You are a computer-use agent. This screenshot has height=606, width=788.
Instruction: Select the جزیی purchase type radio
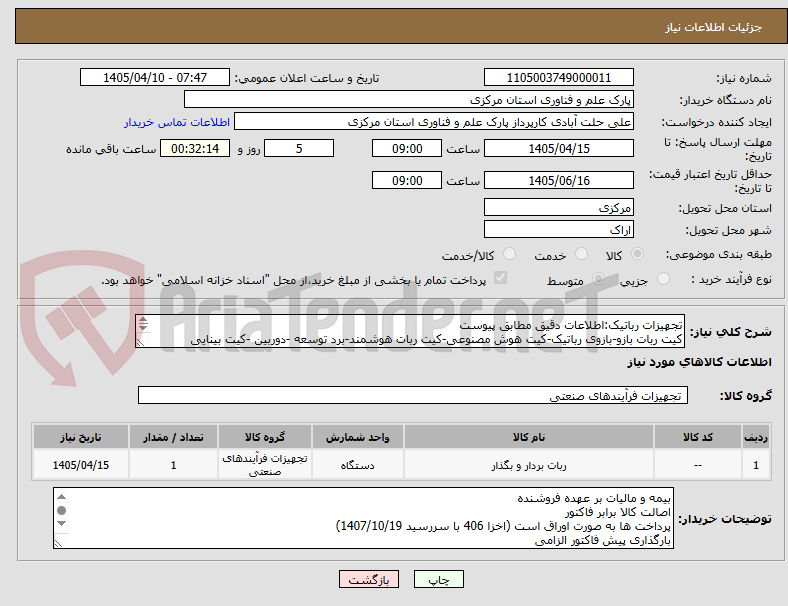(x=663, y=279)
